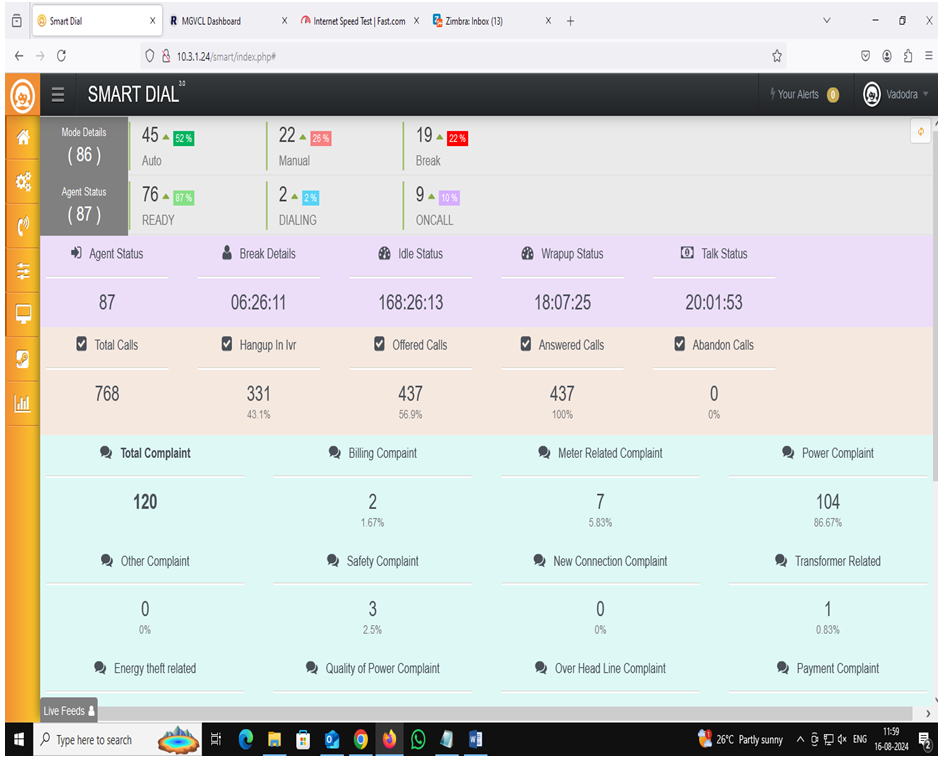This screenshot has height=758, width=938.
Task: Uncheck the Total Calls checkbox
Action: tap(82, 344)
